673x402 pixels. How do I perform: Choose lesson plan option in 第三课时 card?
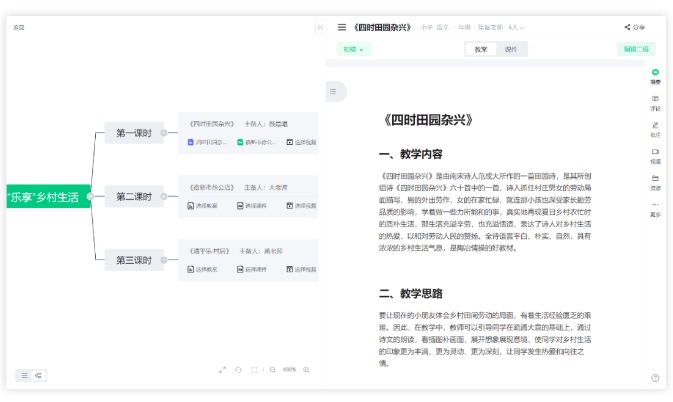202,269
